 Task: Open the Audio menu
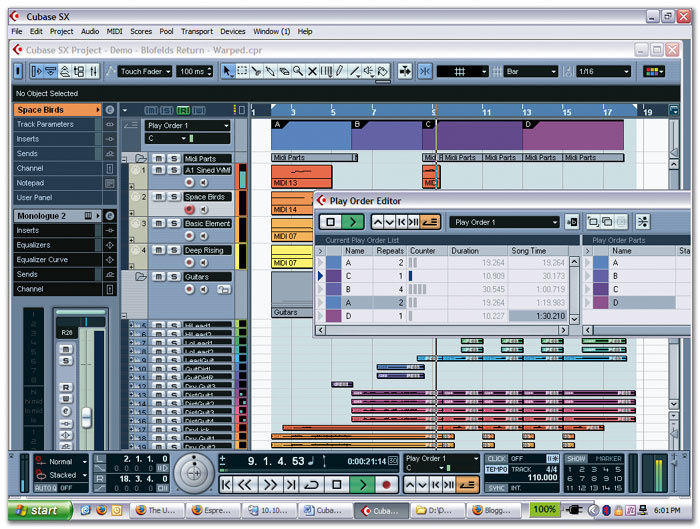90,31
